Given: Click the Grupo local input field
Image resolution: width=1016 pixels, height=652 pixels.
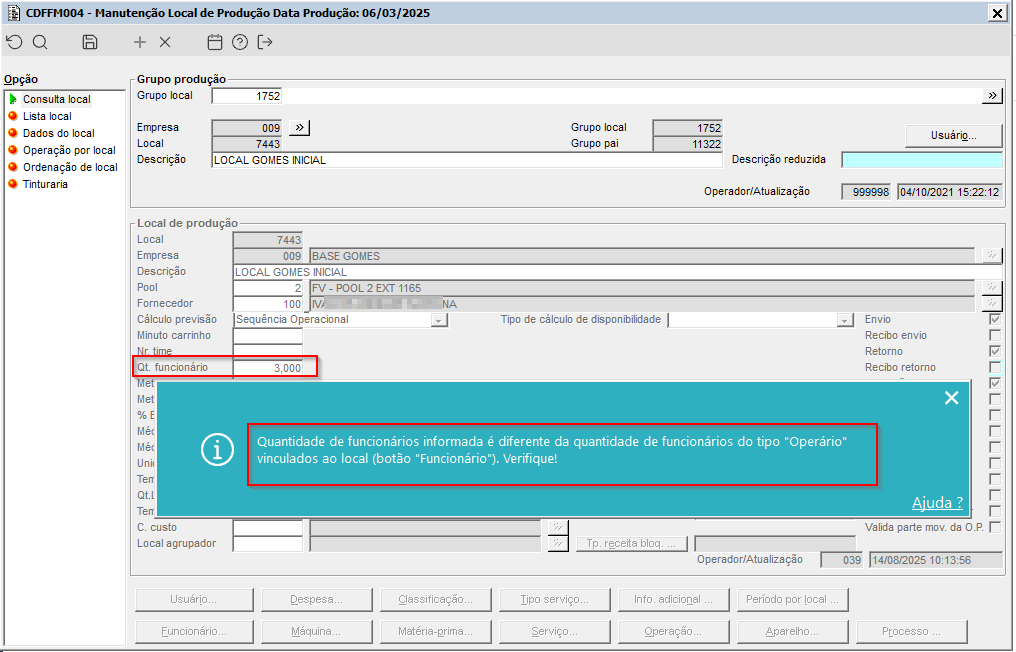Looking at the screenshot, I should (247, 96).
